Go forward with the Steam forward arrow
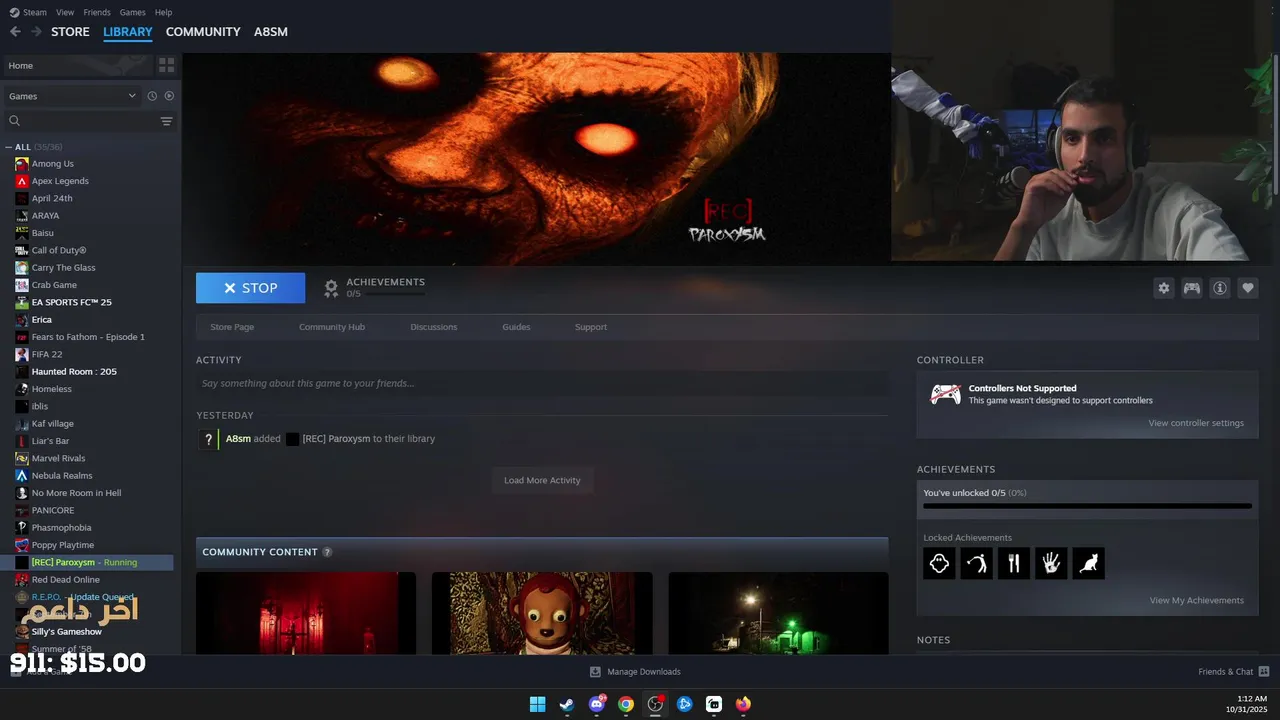 point(36,32)
